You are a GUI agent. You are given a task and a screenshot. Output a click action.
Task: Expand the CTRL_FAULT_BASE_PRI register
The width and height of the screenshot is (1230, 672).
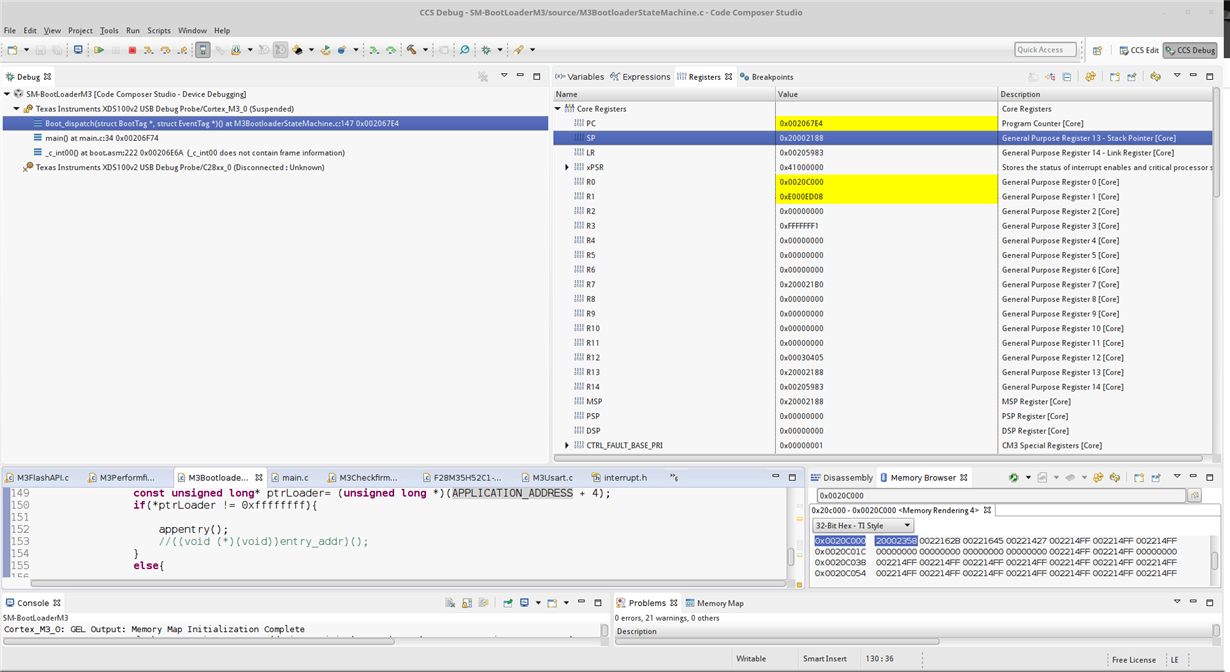pos(568,445)
